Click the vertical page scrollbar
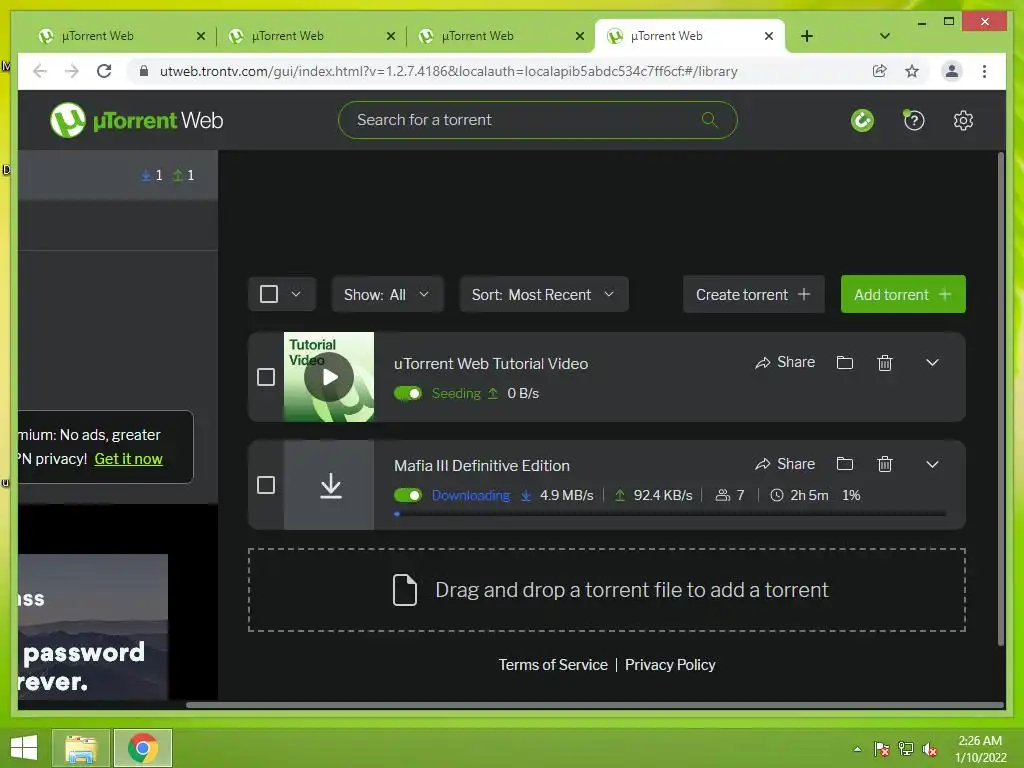Viewport: 1024px width, 768px height. pos(1000,398)
